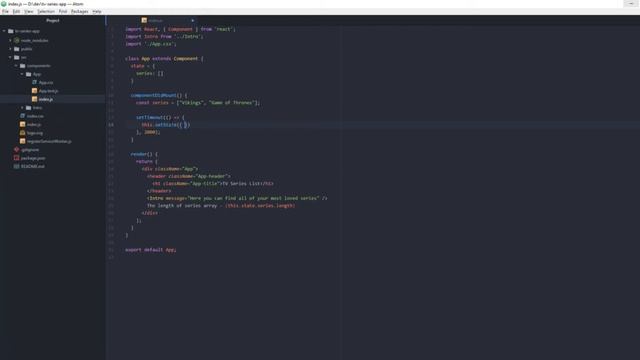This screenshot has height=360, width=640.
Task: Click the highlighted index.js file icon in App folder
Action: click(34, 99)
